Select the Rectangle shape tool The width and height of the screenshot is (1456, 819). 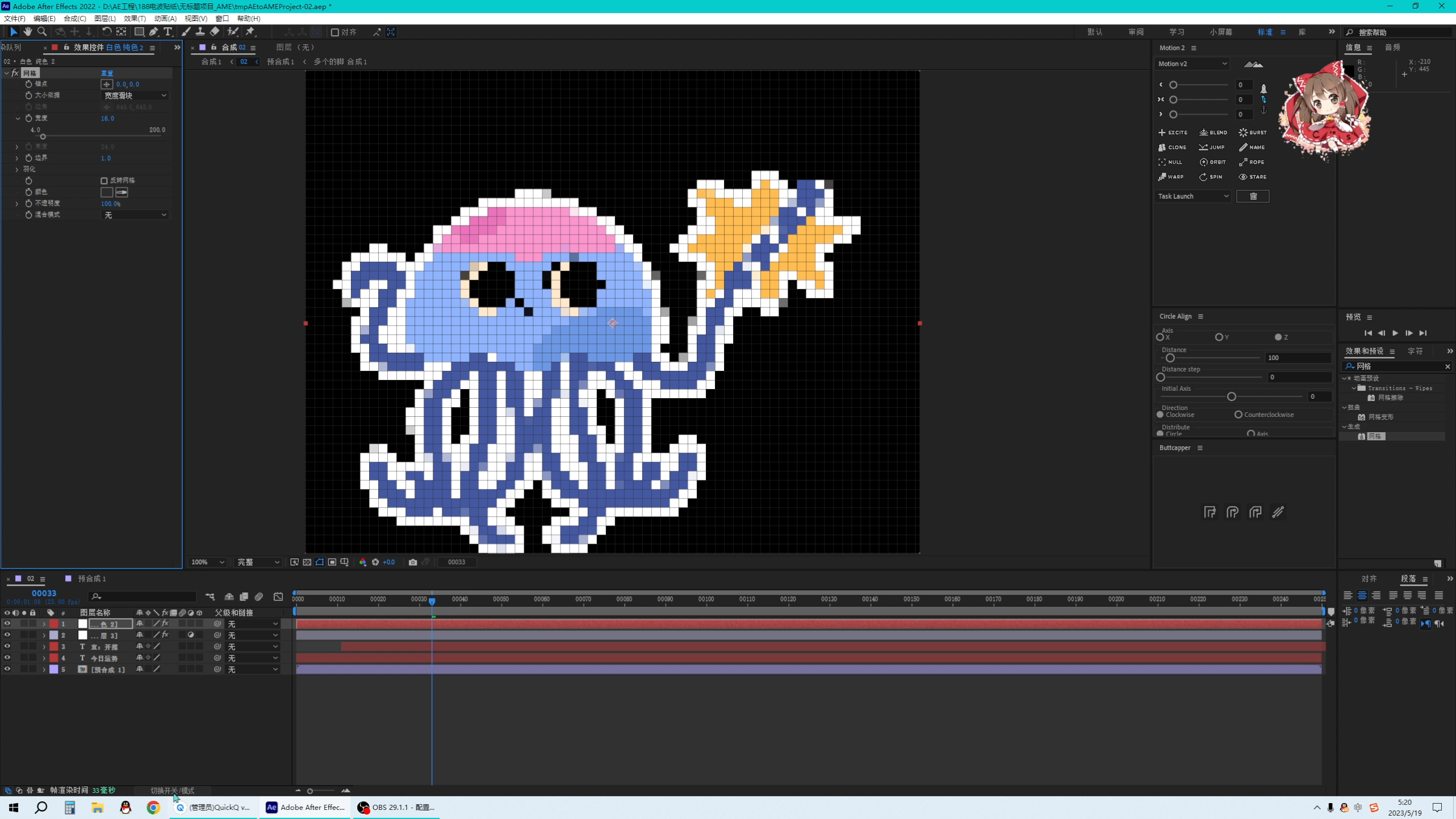(139, 32)
